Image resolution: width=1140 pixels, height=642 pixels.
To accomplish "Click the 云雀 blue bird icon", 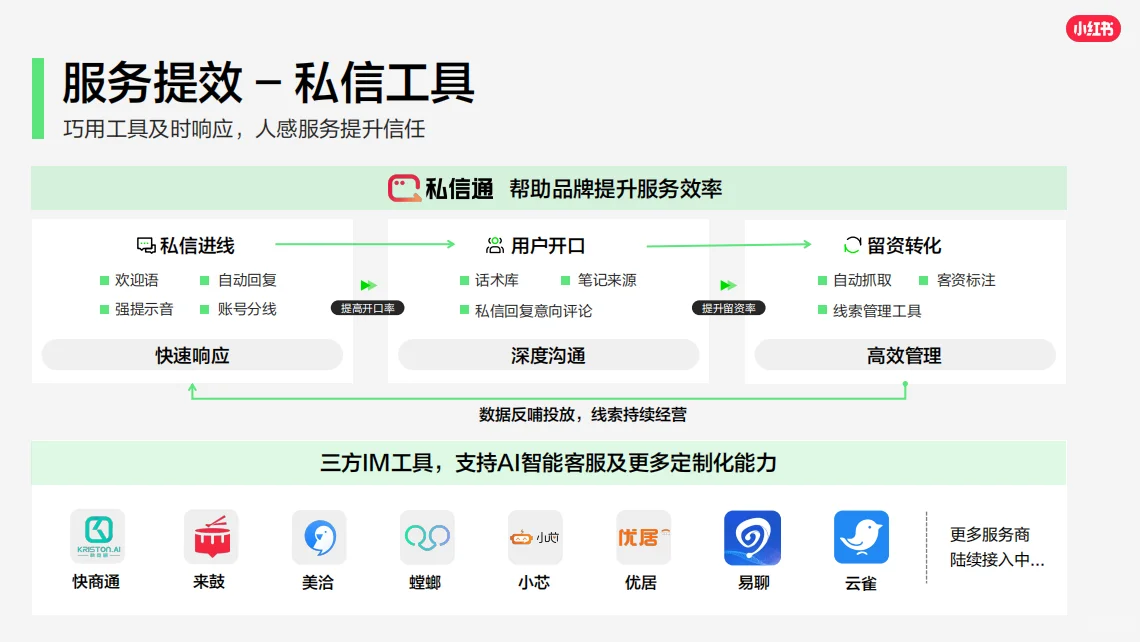I will [x=861, y=538].
